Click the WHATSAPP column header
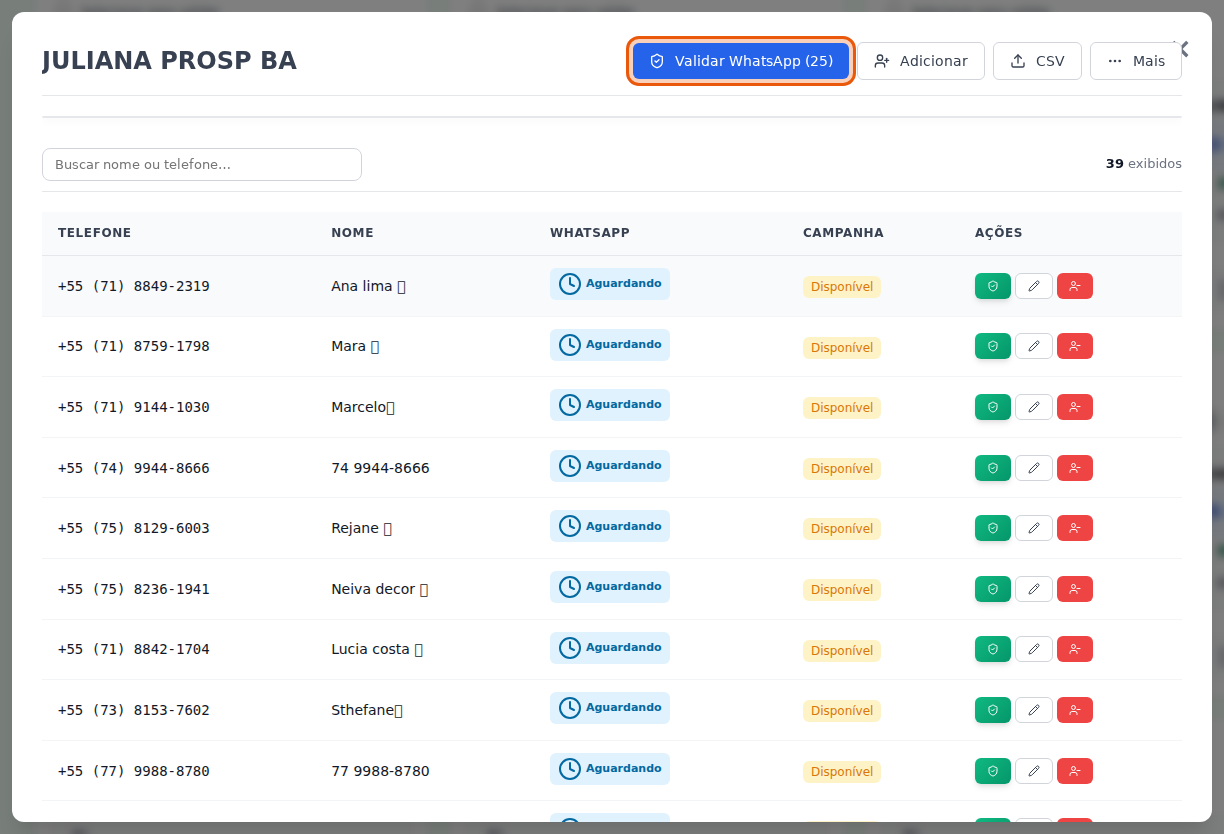The image size is (1224, 834). point(590,233)
